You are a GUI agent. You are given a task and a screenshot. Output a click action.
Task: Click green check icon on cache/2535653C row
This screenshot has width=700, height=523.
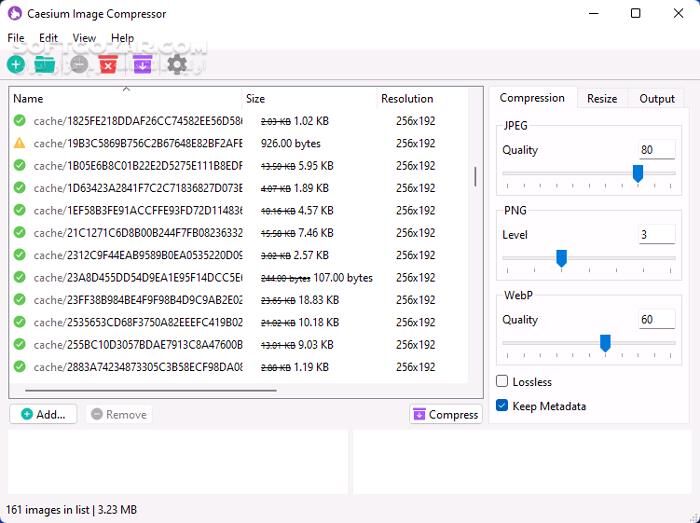click(x=19, y=322)
